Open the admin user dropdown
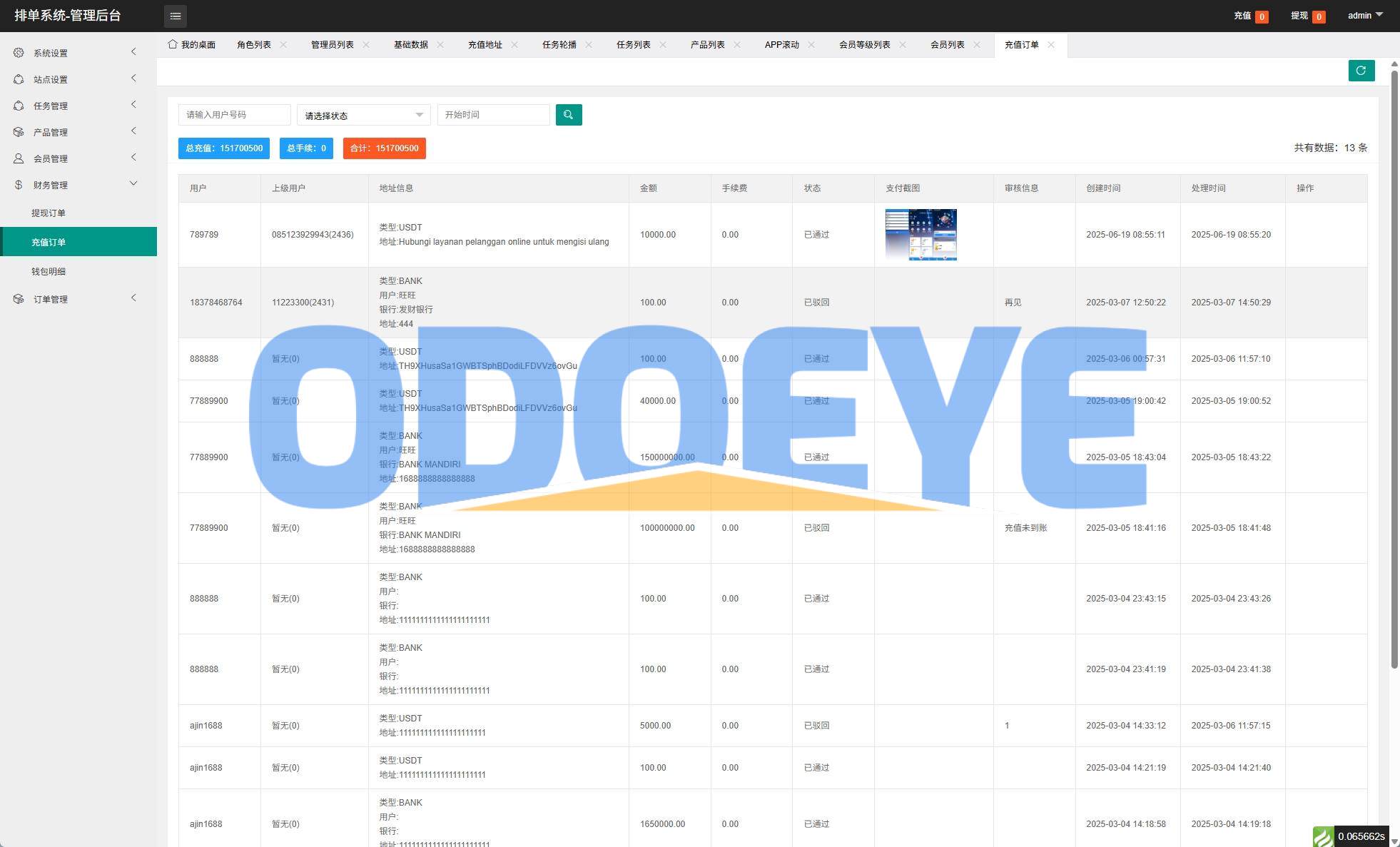Viewport: 1400px width, 847px height. pos(1364,16)
